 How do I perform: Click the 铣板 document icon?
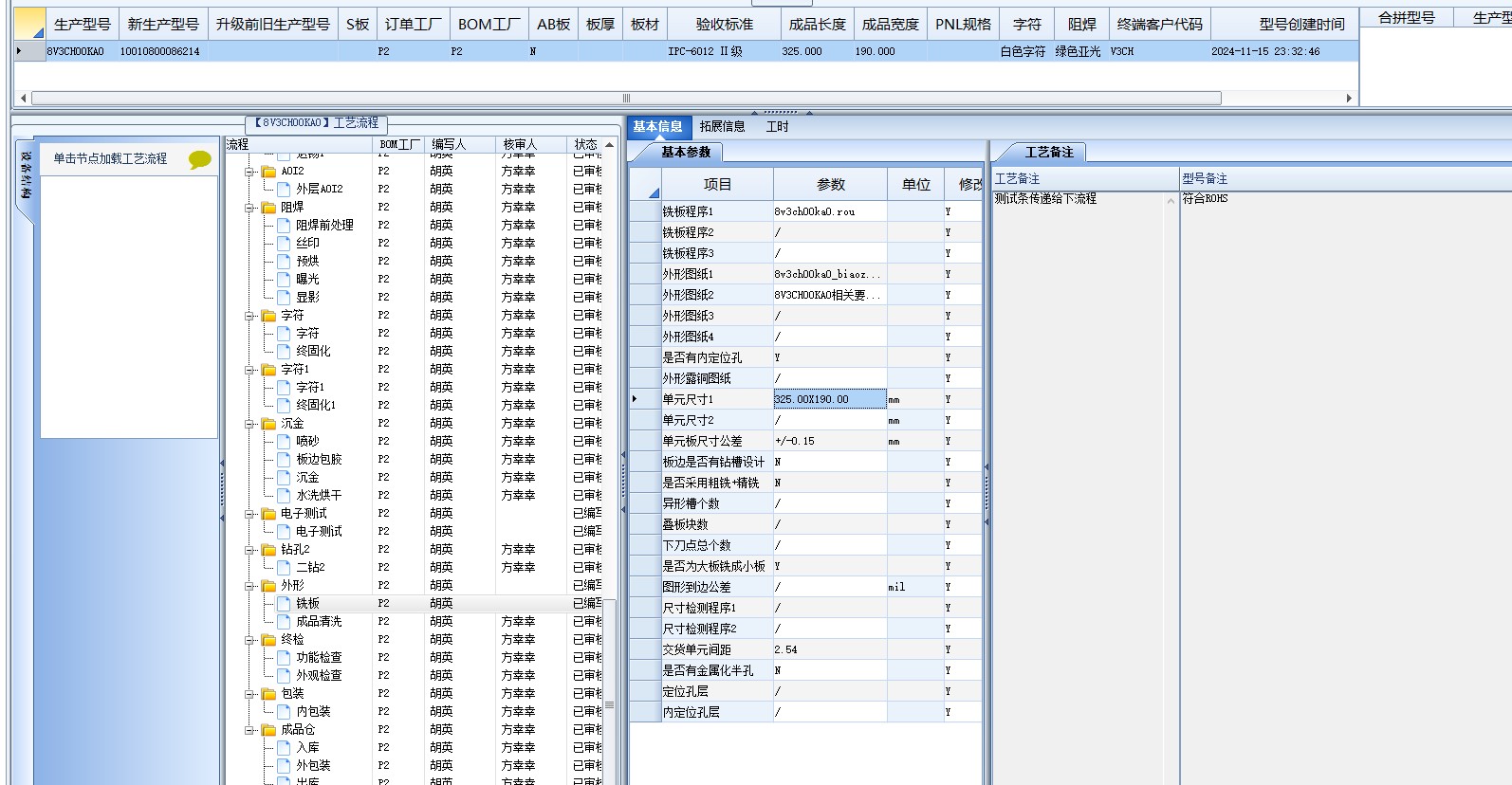coord(284,604)
